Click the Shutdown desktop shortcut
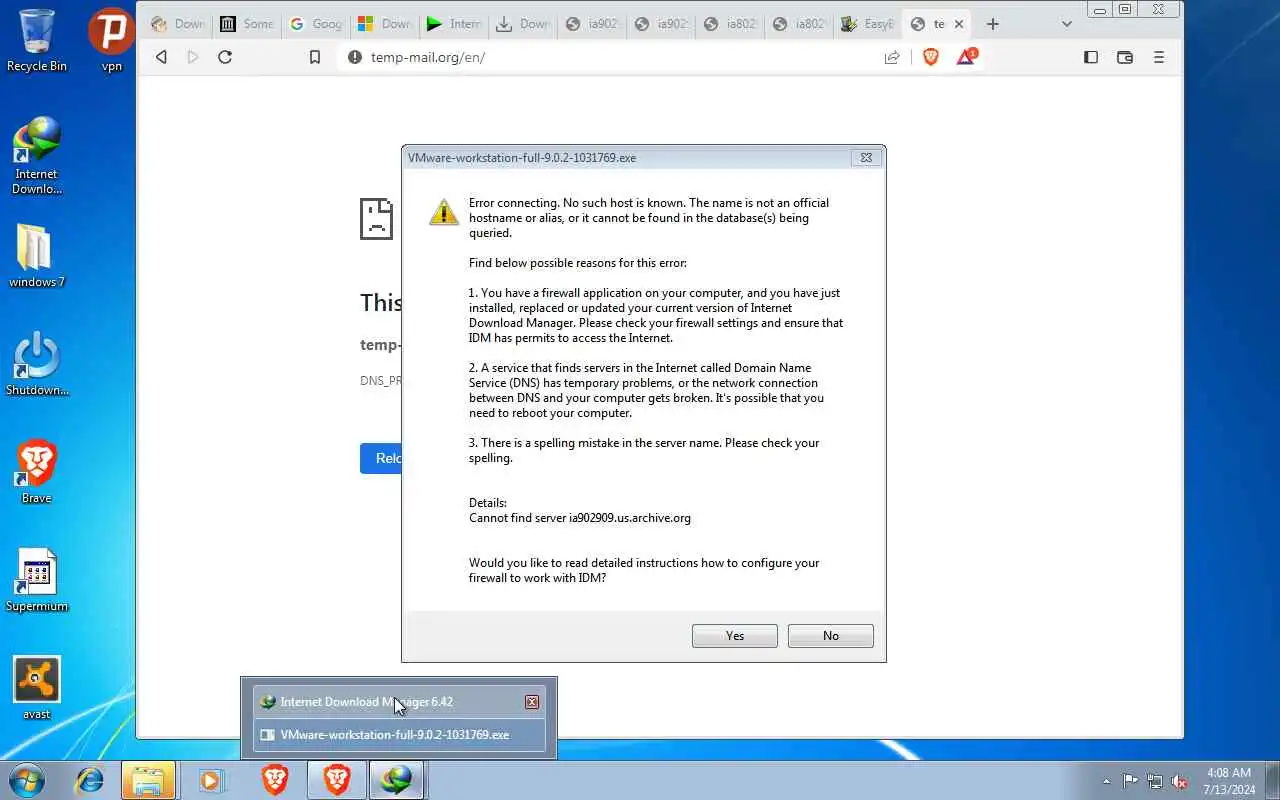The height and width of the screenshot is (800, 1280). pyautogui.click(x=37, y=364)
